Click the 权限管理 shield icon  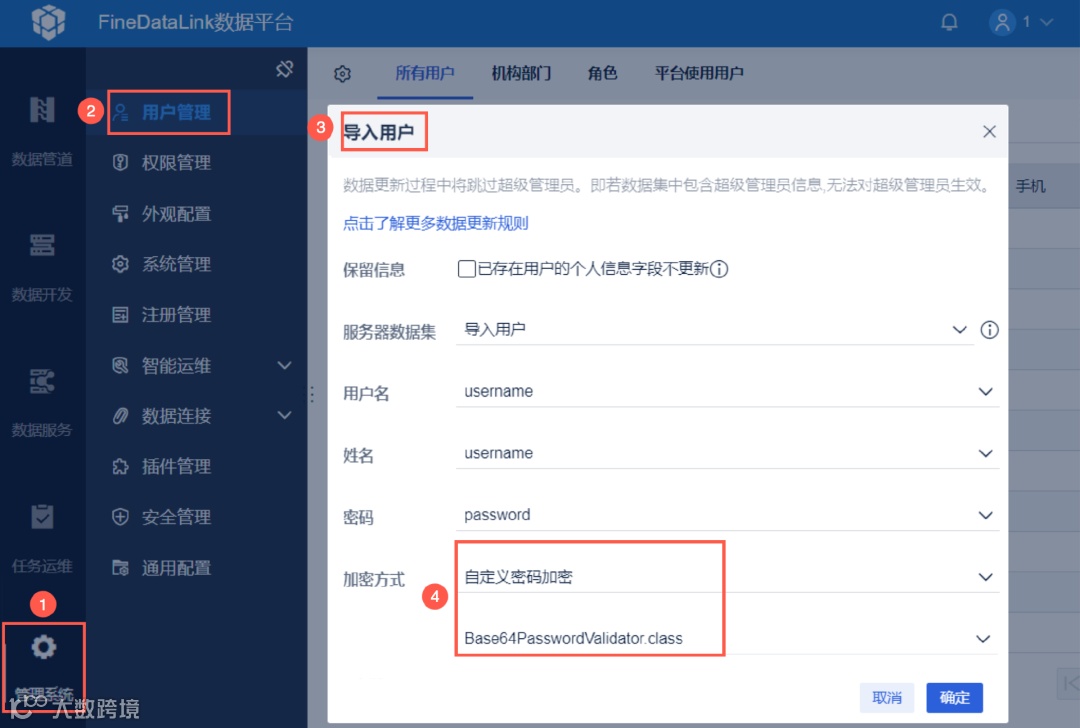pos(121,163)
